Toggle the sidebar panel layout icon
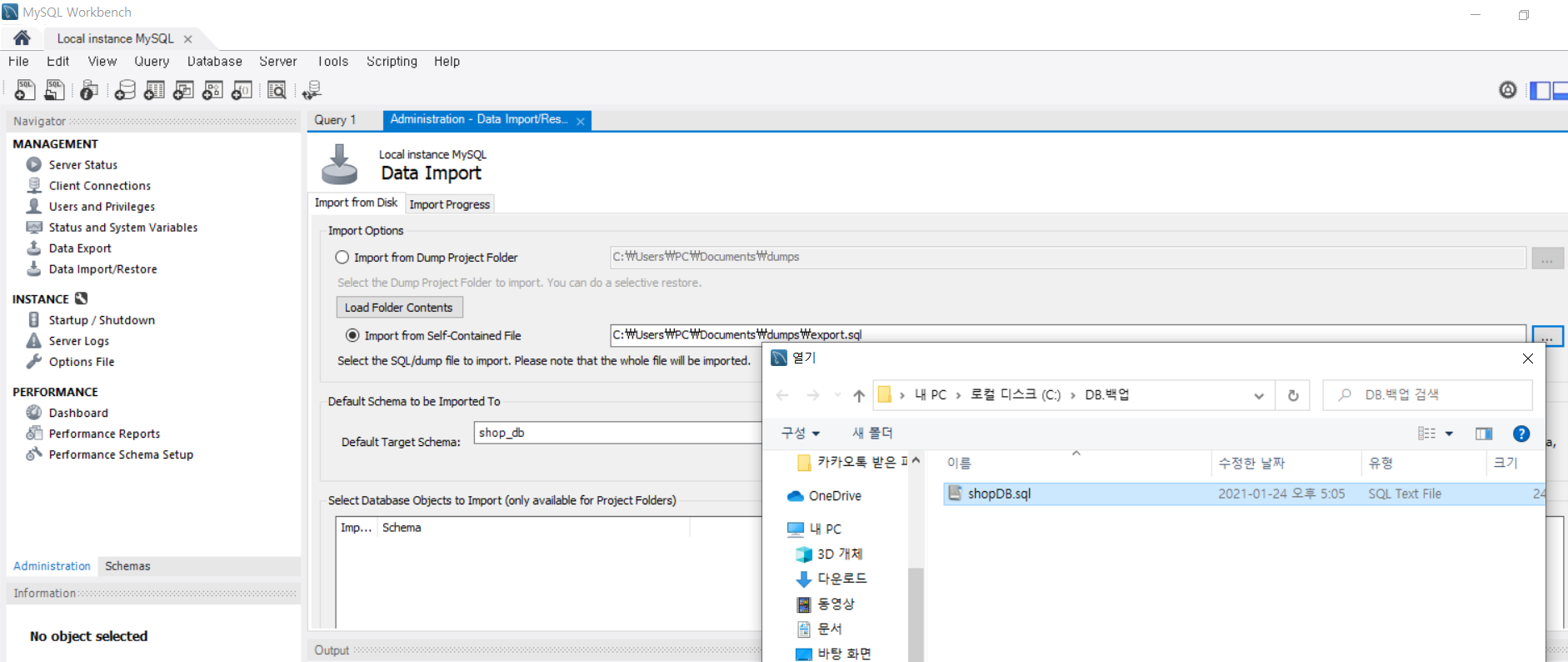This screenshot has width=1568, height=662. click(x=1541, y=90)
